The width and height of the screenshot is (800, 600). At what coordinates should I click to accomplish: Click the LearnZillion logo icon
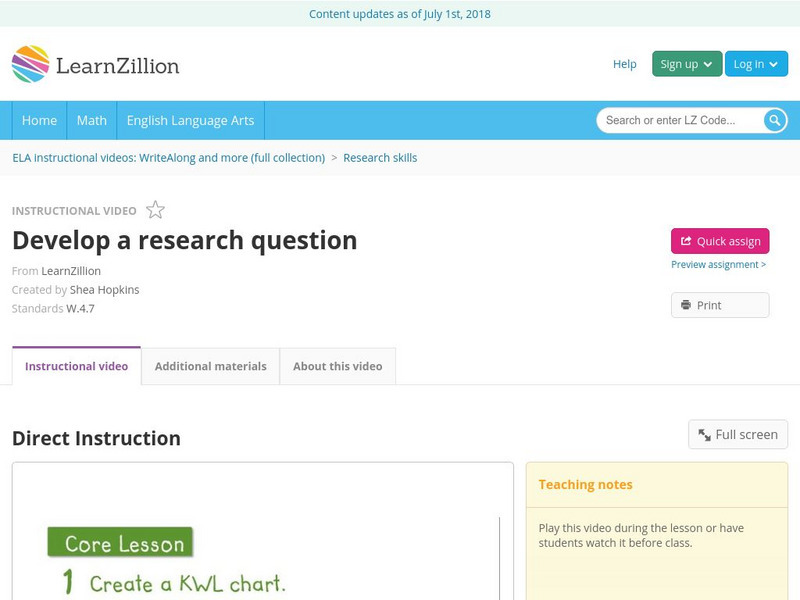coord(30,64)
